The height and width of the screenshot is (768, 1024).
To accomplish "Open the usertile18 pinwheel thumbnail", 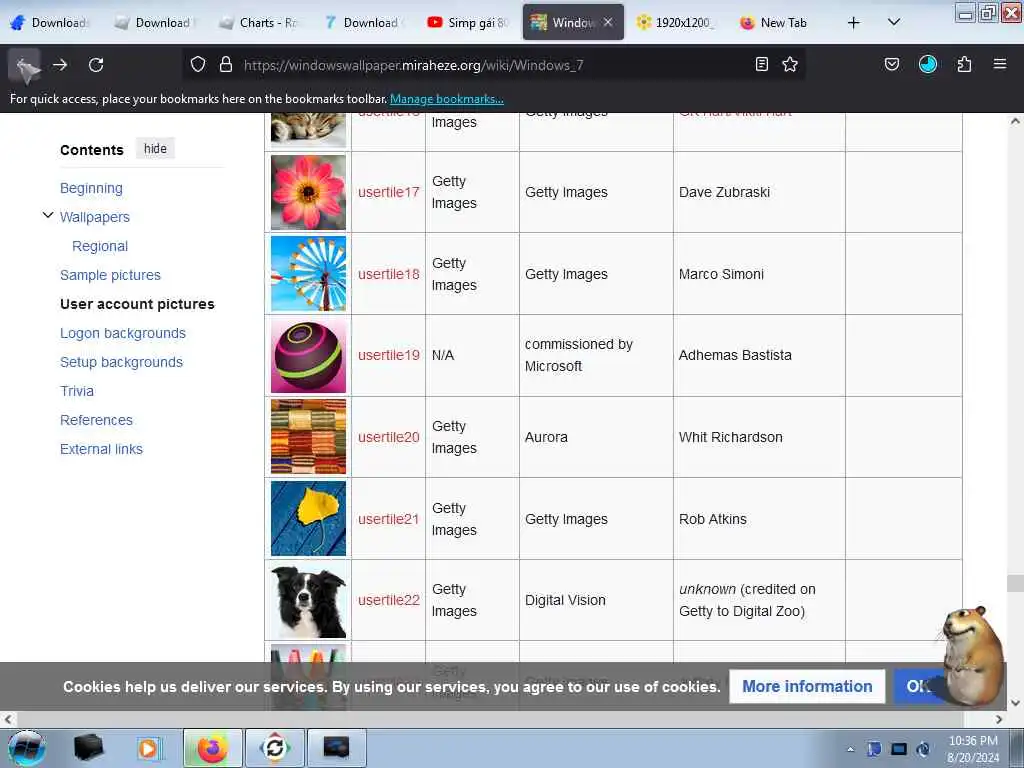I will click(x=308, y=274).
